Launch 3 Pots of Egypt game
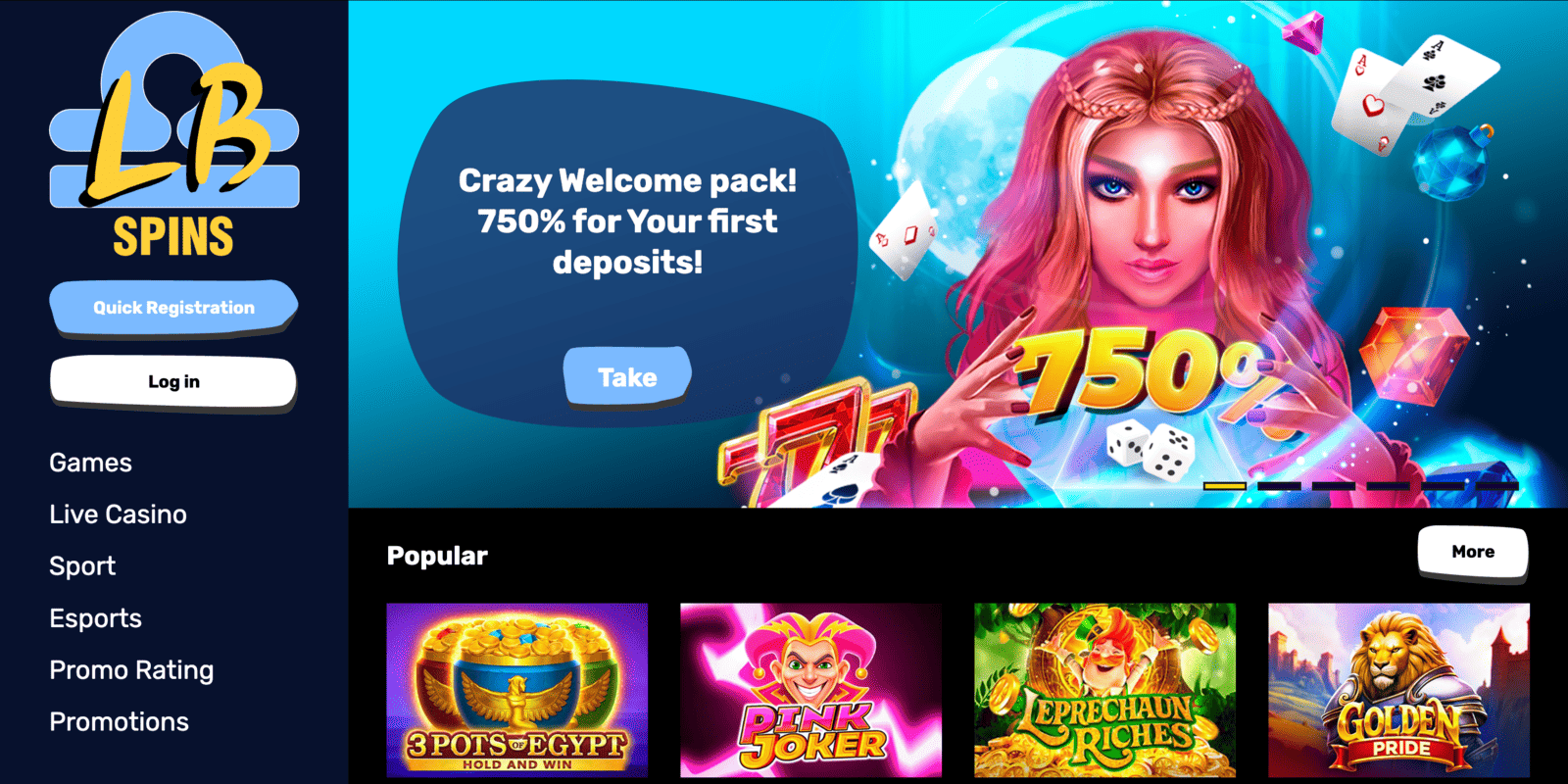 click(x=517, y=690)
